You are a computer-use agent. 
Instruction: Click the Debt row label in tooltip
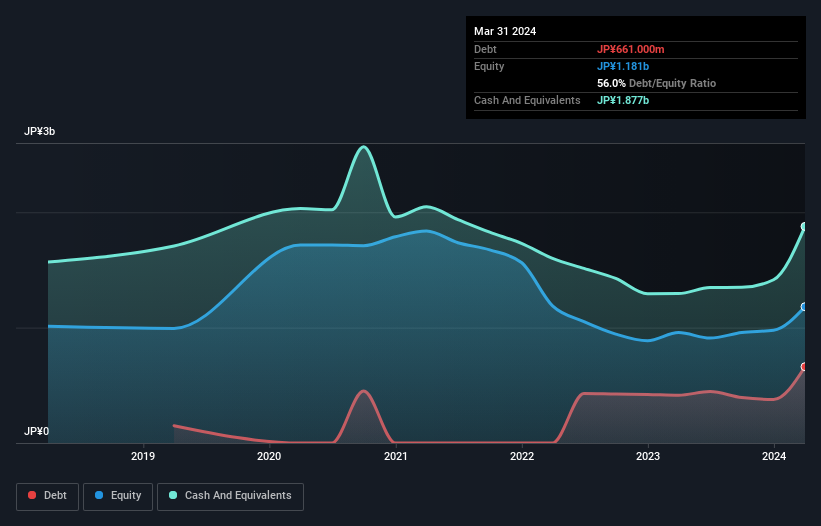pos(485,49)
